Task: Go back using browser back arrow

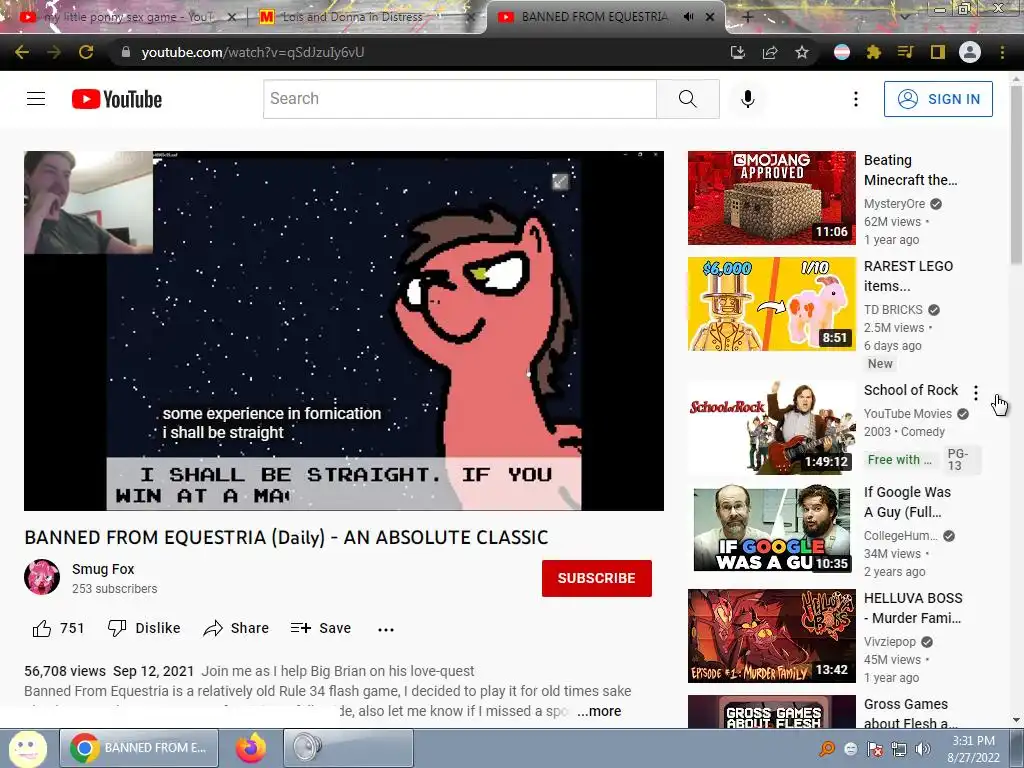Action: (22, 52)
